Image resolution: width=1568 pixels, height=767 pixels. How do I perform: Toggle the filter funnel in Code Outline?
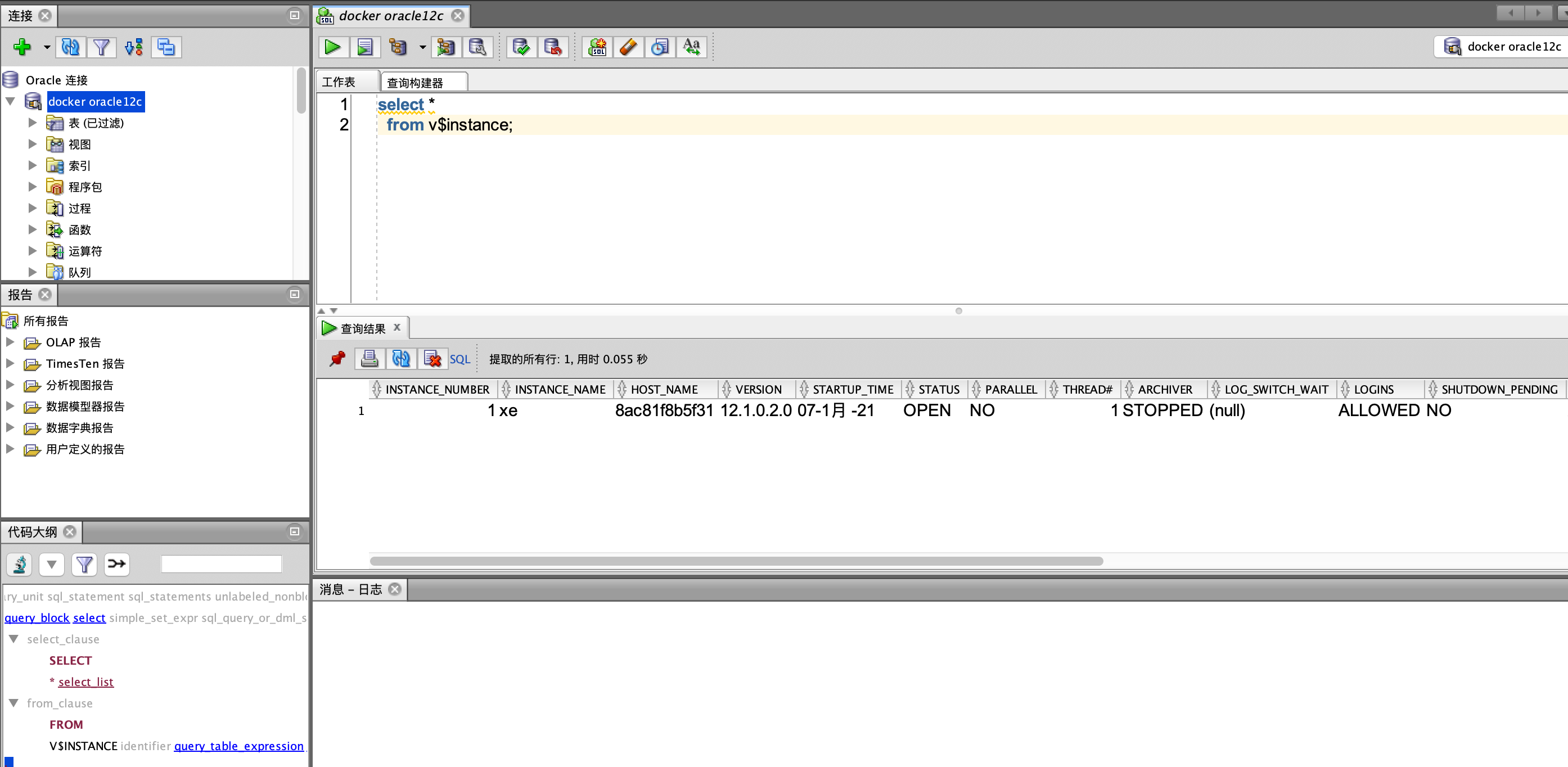[84, 565]
